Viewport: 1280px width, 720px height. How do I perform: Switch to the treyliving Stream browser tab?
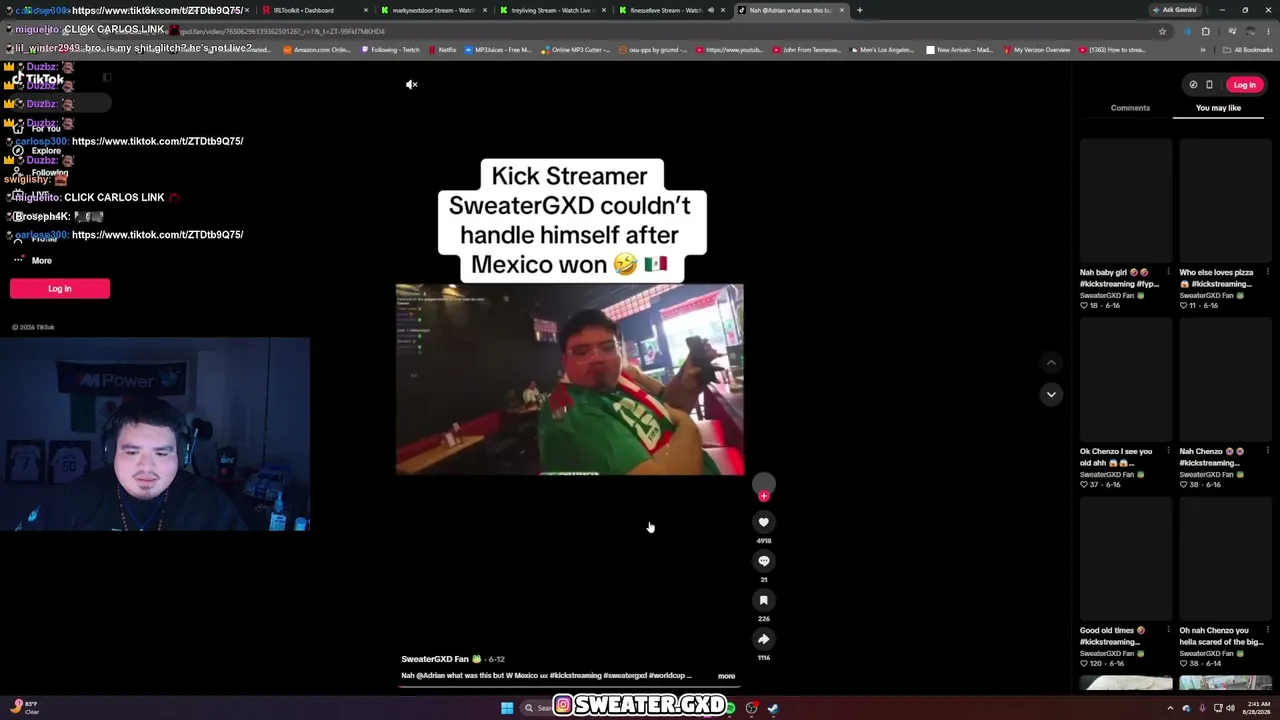click(553, 10)
